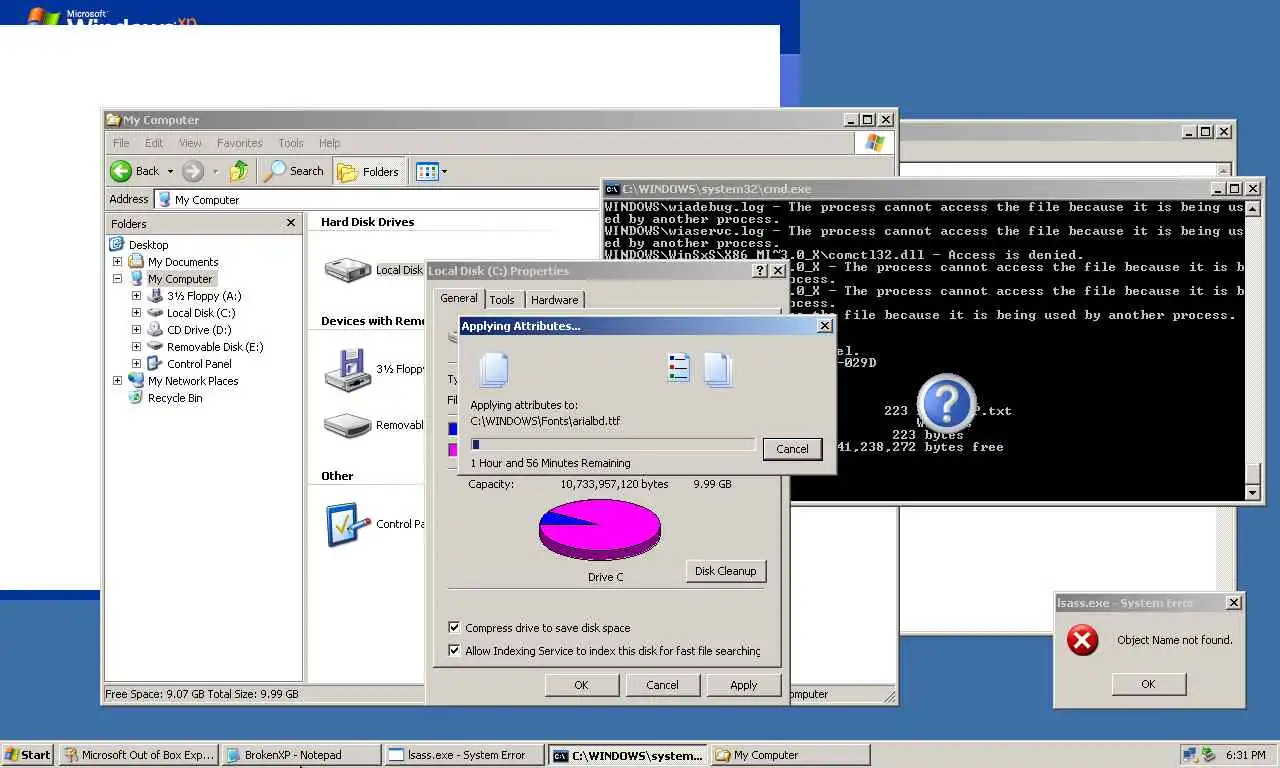Screen dimensions: 1280x768
Task: Click Apply in Local Disk Properties
Action: pos(743,685)
